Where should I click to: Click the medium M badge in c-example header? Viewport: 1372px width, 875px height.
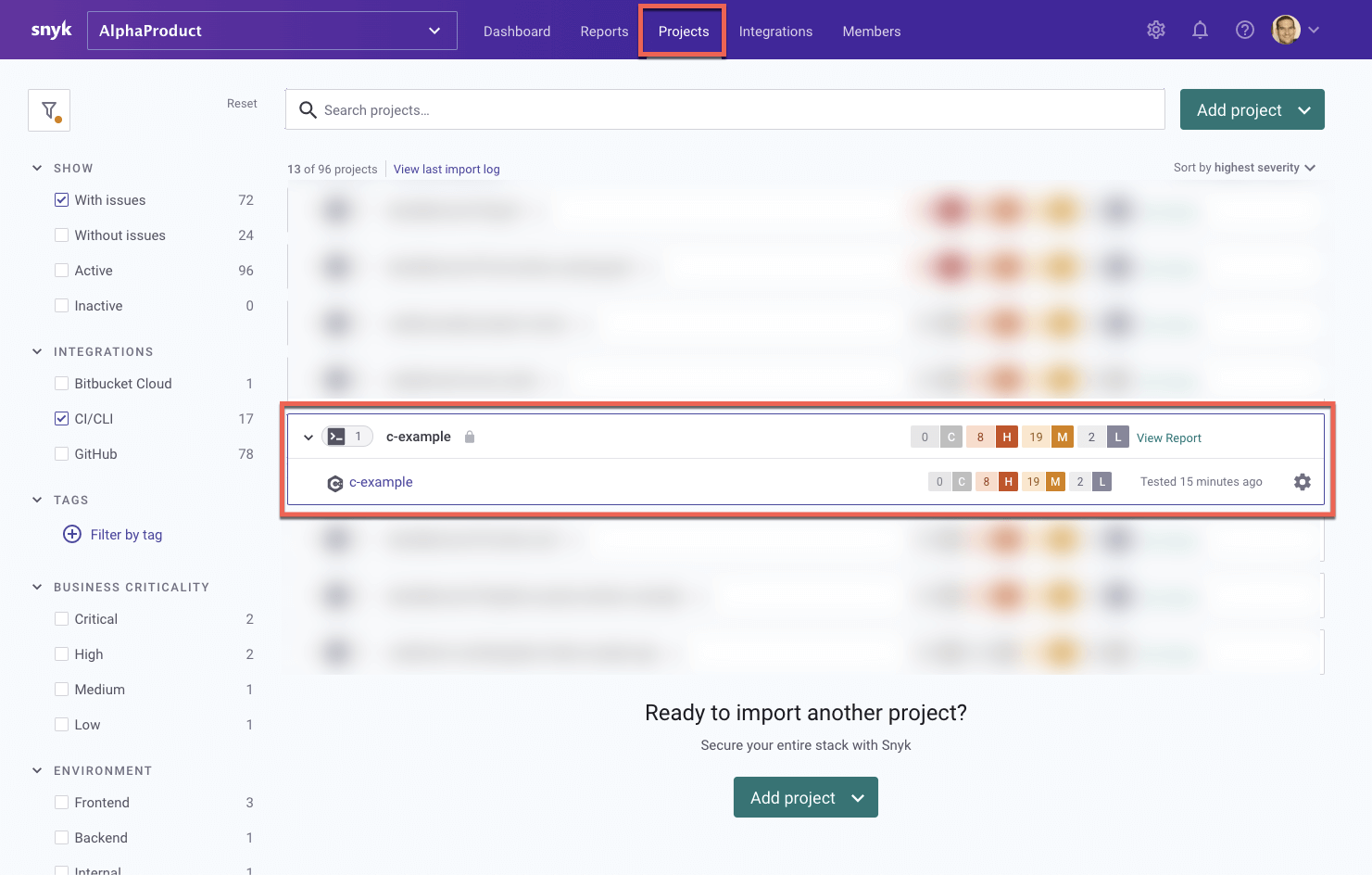pos(1063,437)
